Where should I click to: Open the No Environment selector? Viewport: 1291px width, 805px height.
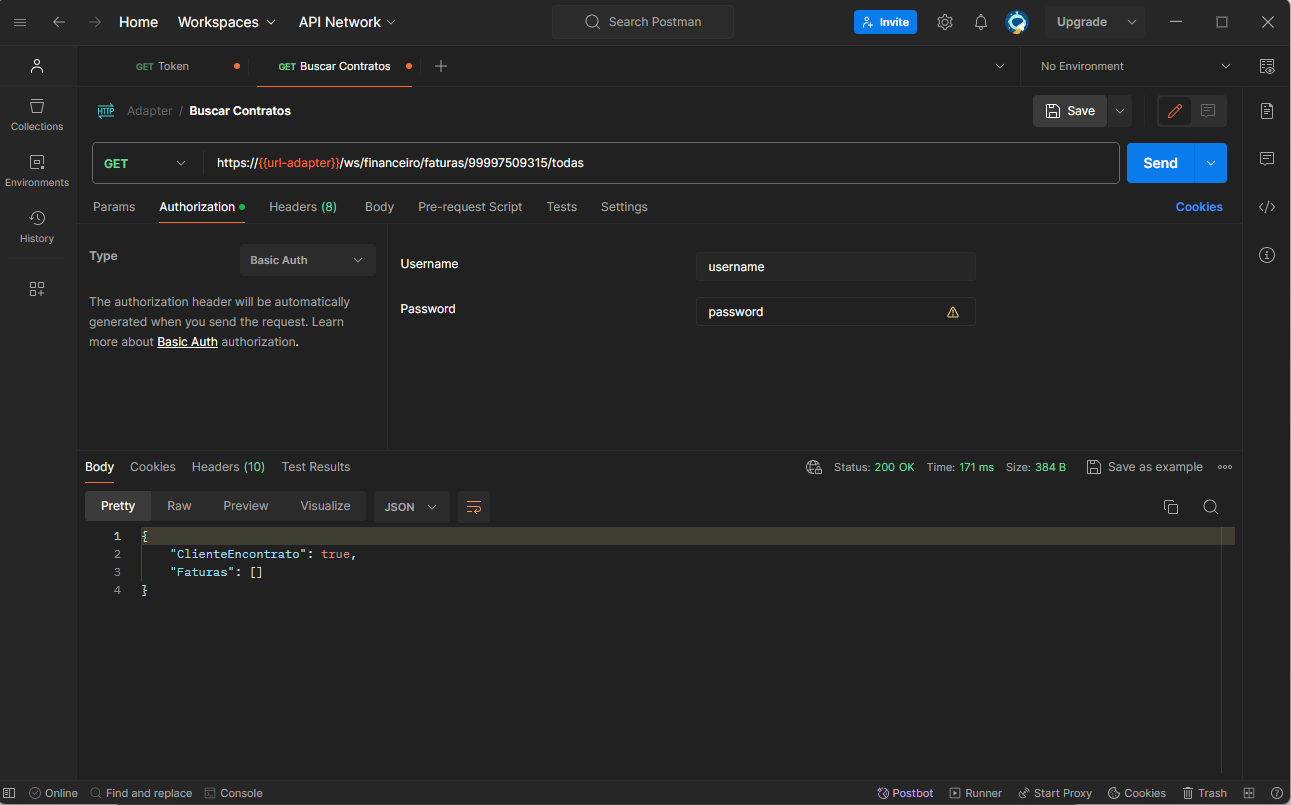click(1135, 66)
